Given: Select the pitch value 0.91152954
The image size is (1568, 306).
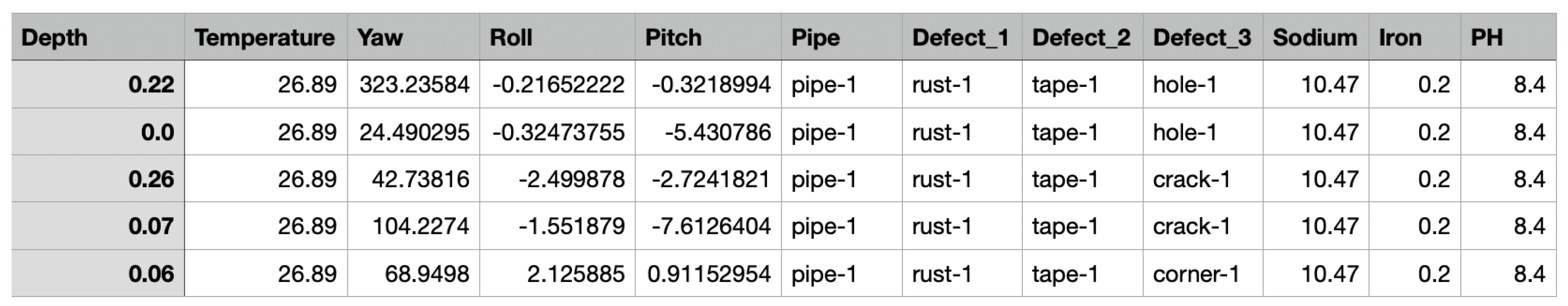Looking at the screenshot, I should coord(709,274).
